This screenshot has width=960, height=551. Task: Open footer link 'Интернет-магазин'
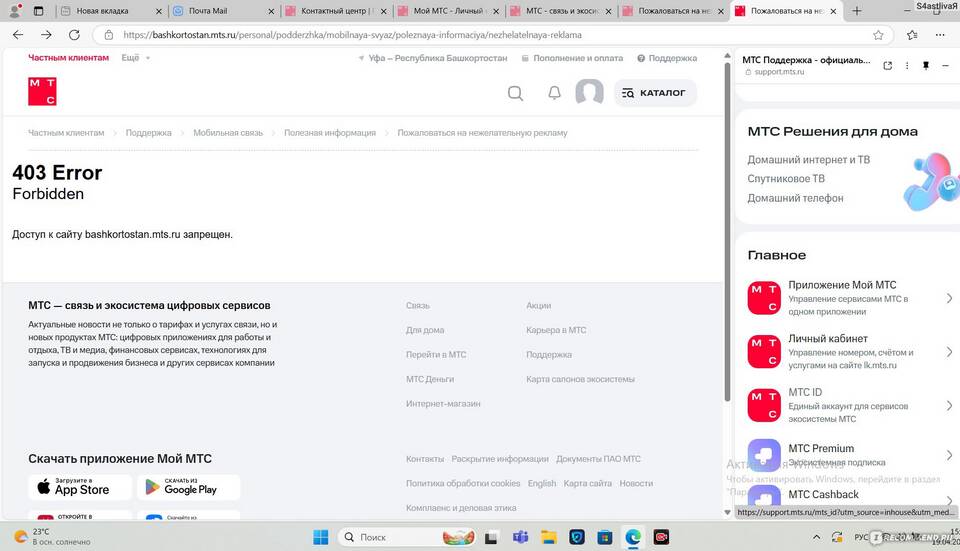point(443,404)
